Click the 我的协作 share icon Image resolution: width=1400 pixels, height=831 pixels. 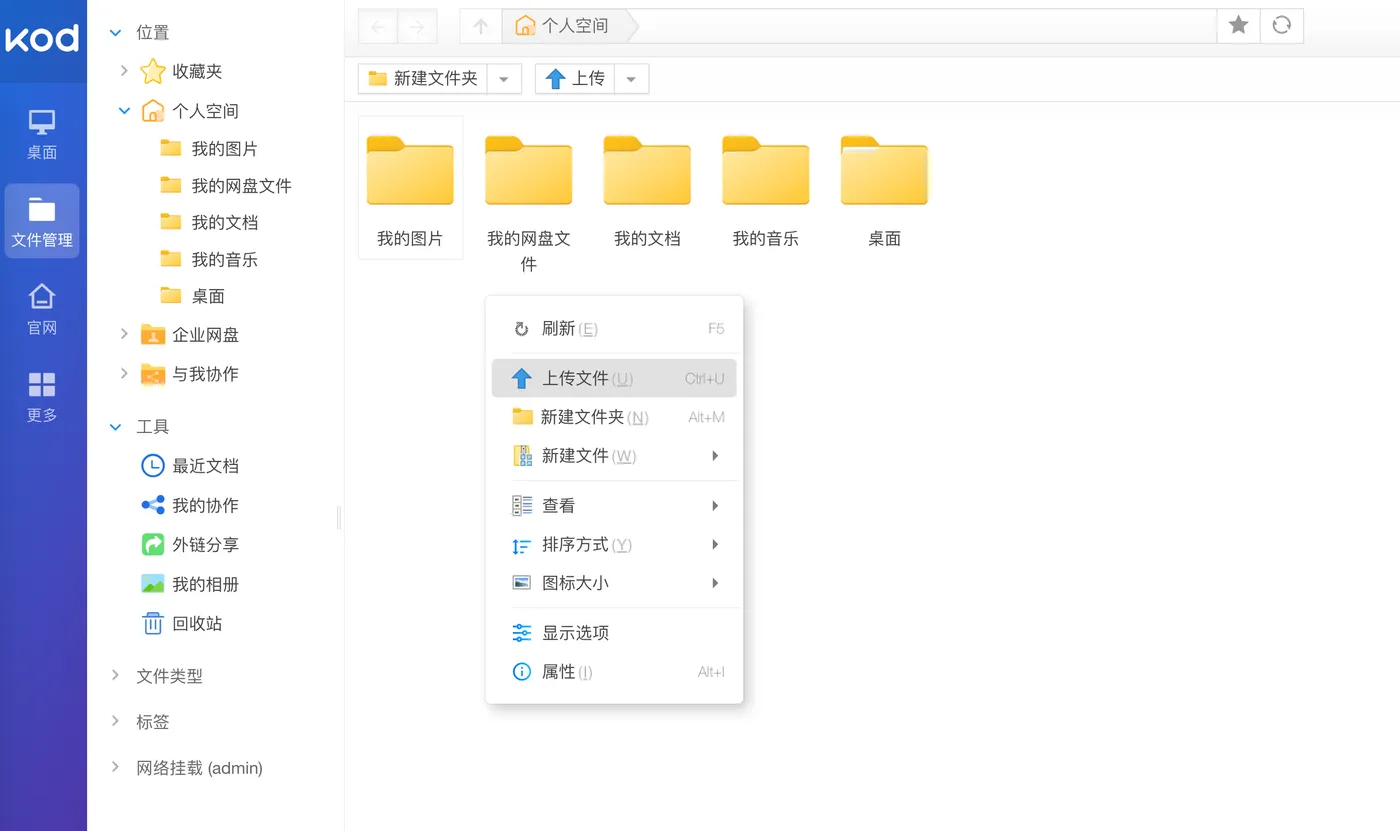(x=152, y=505)
